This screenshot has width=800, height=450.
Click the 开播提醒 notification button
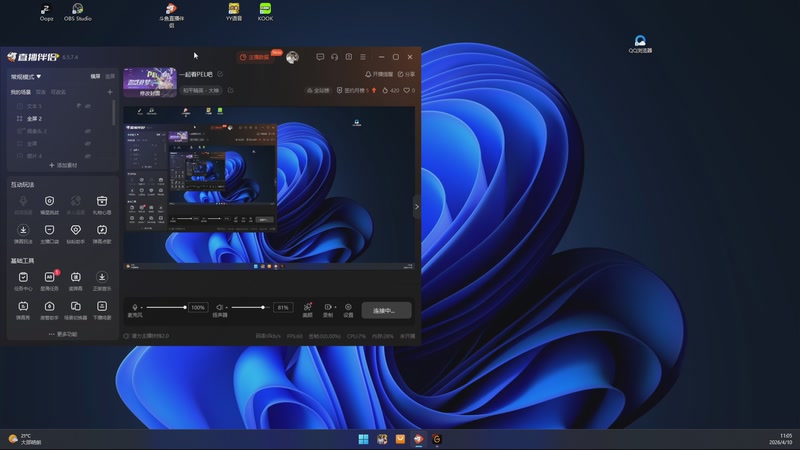click(381, 74)
